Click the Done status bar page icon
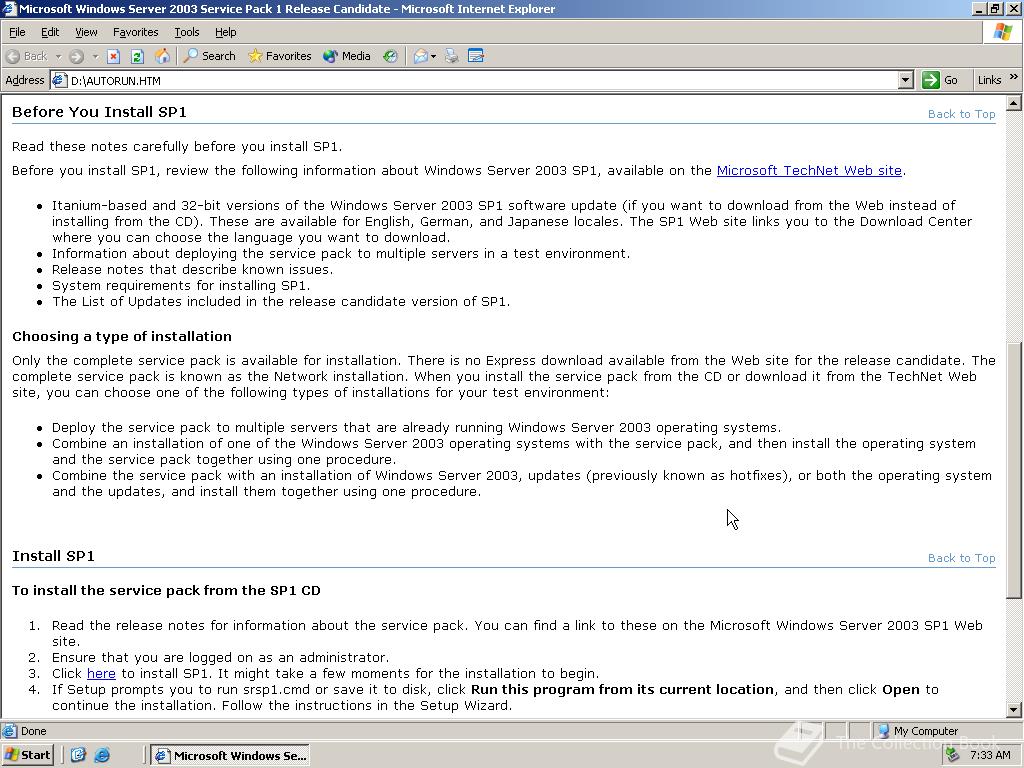The image size is (1024, 768). pyautogui.click(x=10, y=731)
